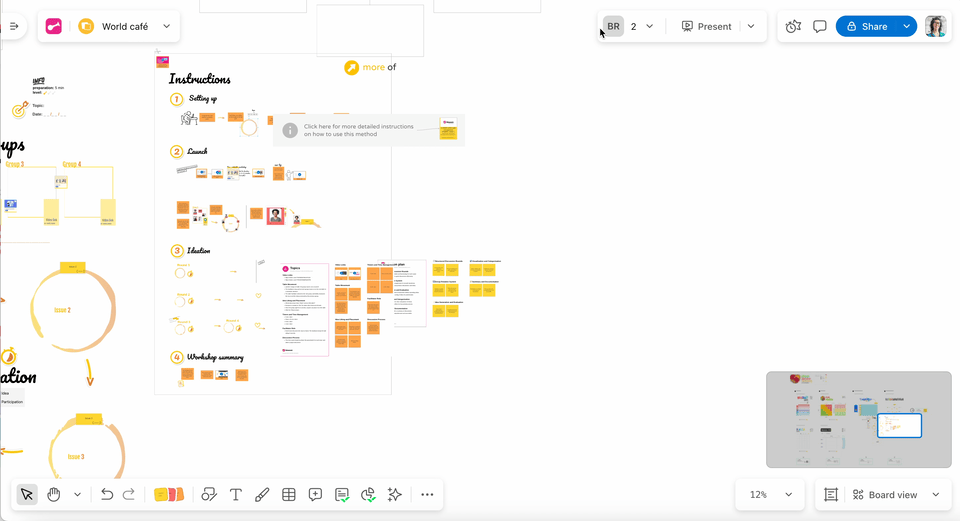Undo the last action
This screenshot has height=521, width=960.
[x=107, y=494]
